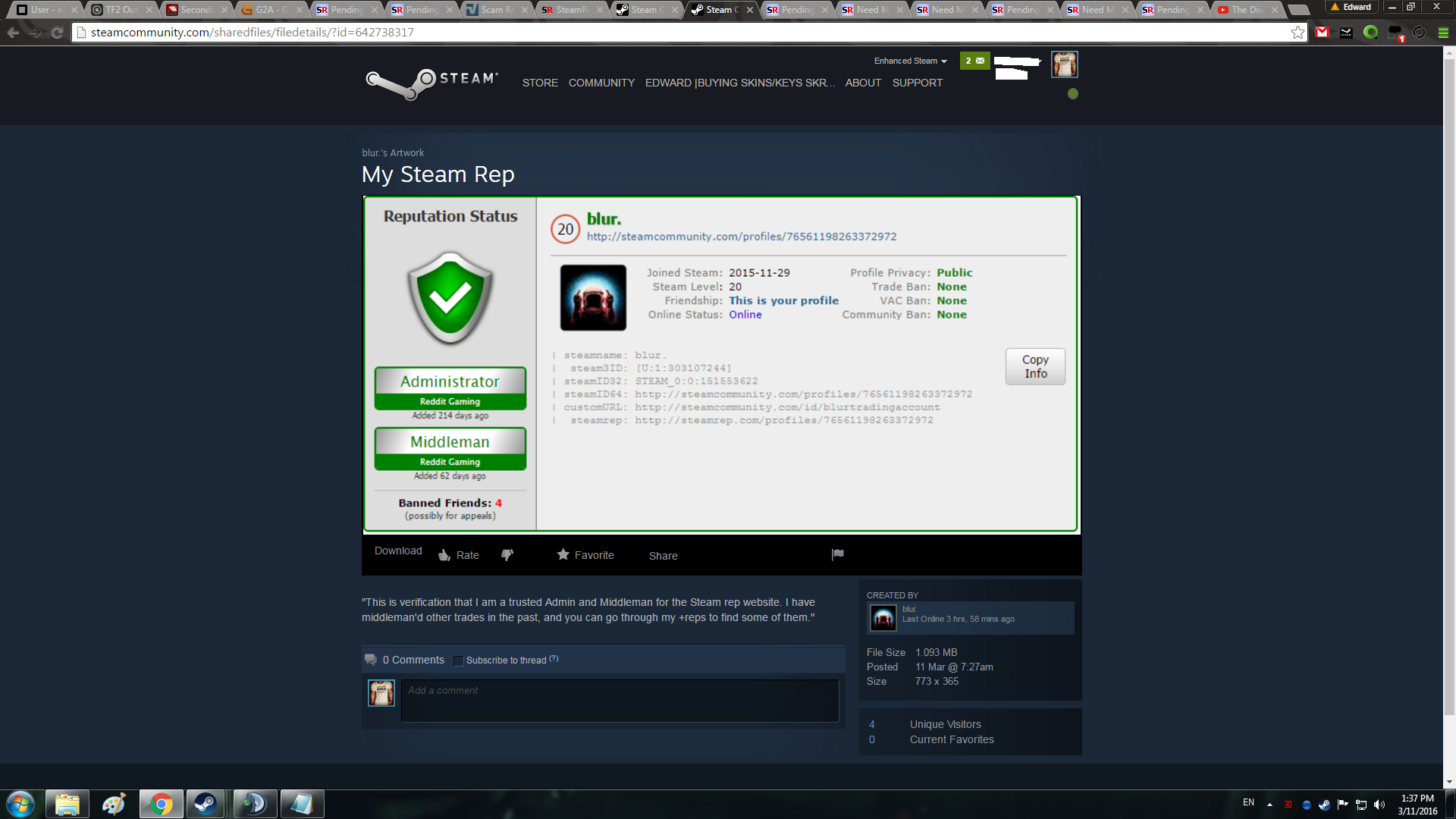Click the thumbs down icon

507,556
